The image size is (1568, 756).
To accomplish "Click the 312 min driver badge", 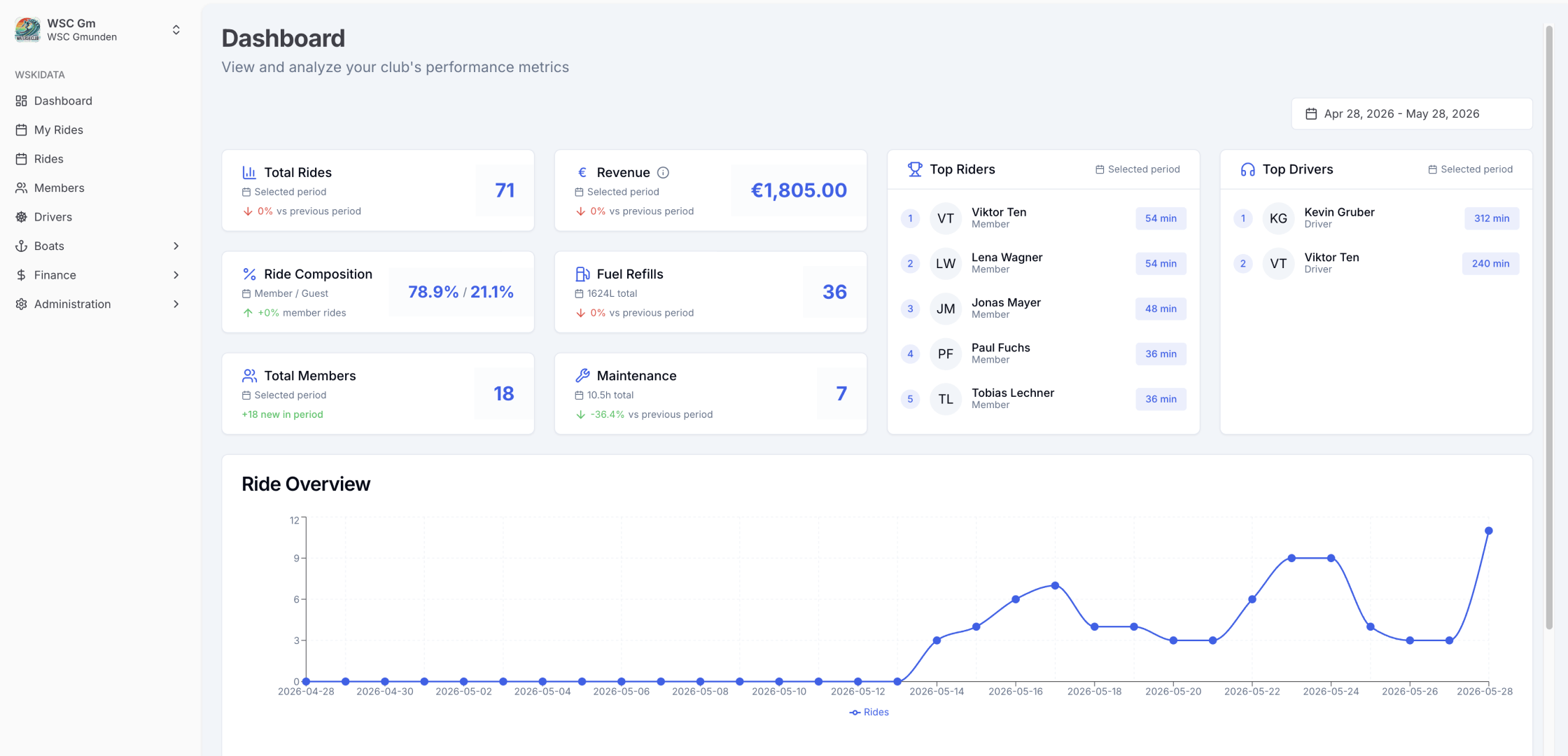I will click(1492, 218).
